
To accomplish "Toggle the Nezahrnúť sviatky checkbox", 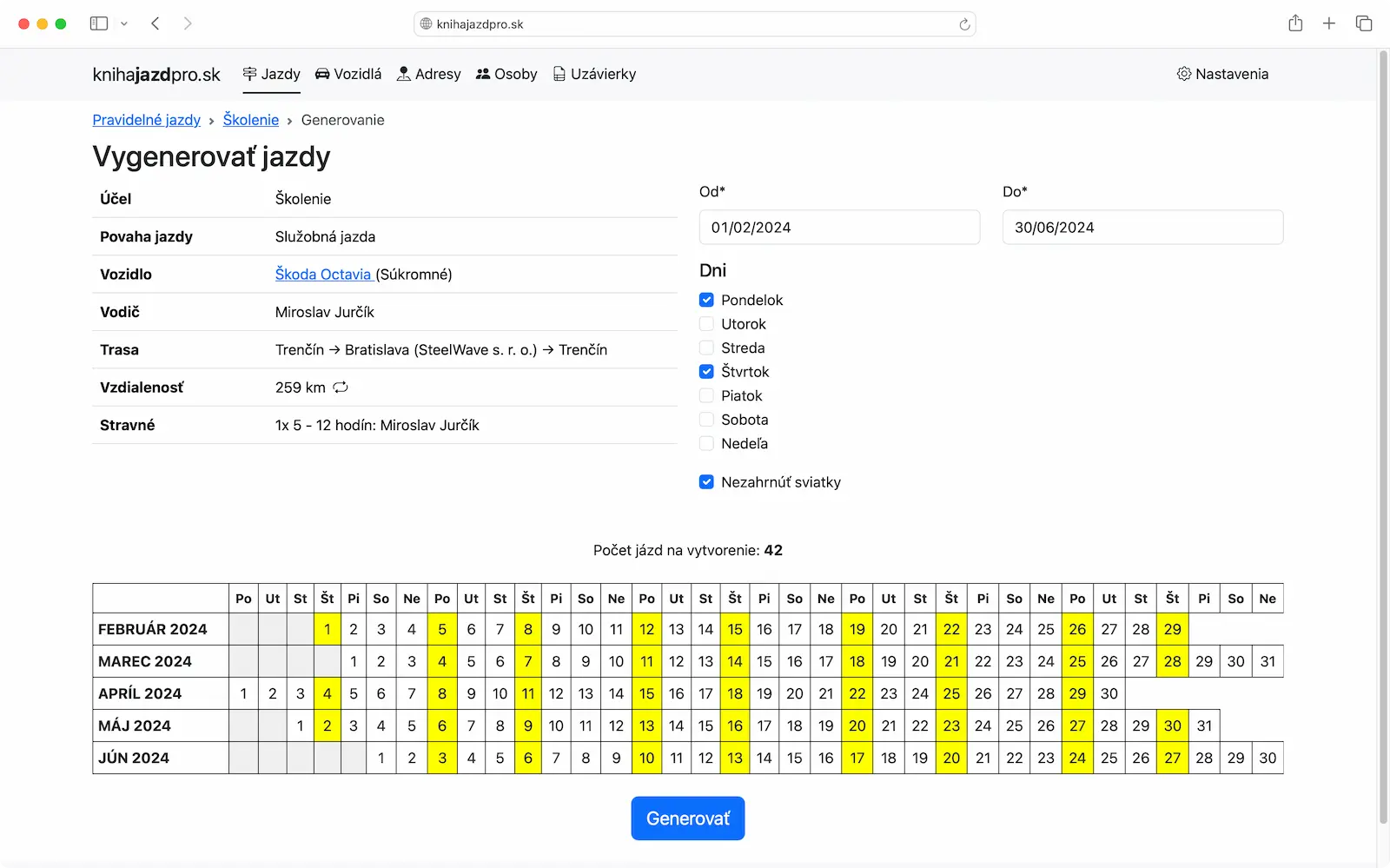I will pos(706,482).
